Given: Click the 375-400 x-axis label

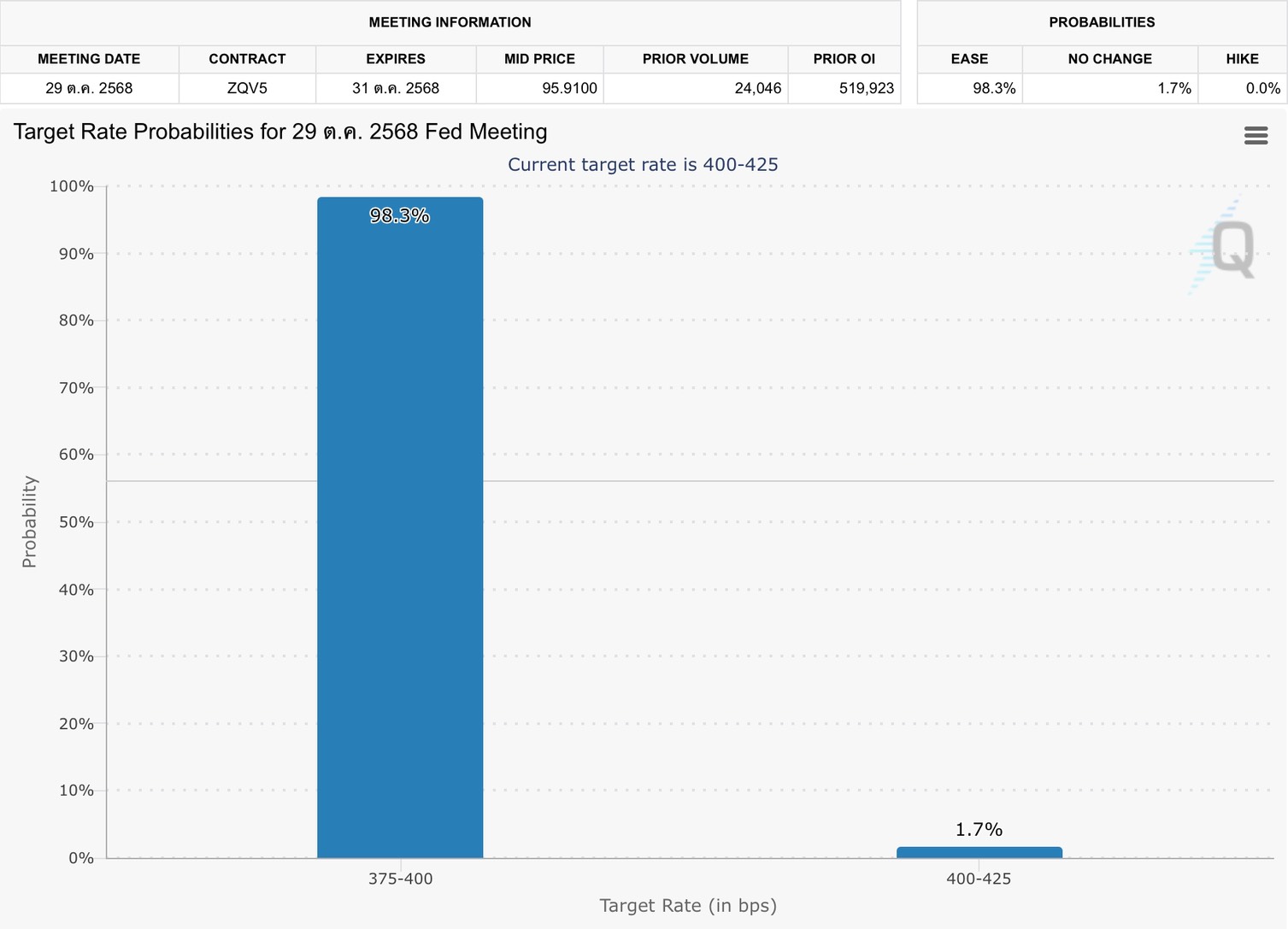Looking at the screenshot, I should point(400,879).
